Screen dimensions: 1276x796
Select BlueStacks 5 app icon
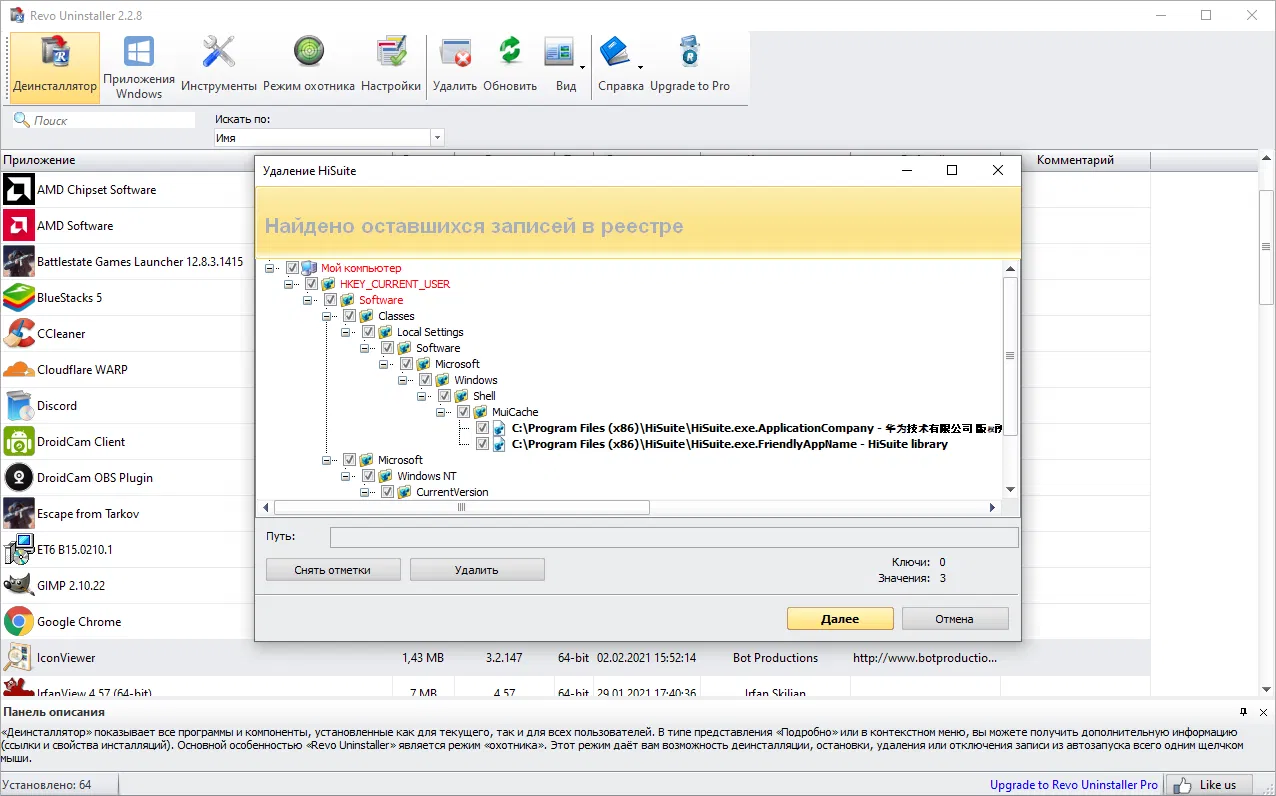pos(19,298)
